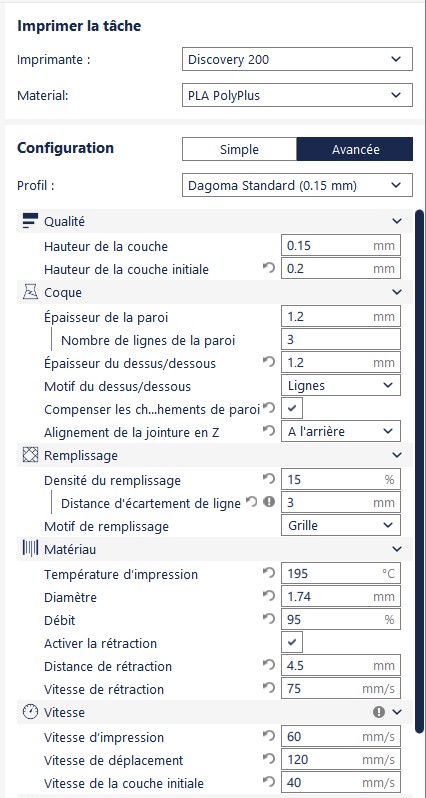Click the Coque section icon

pyautogui.click(x=31, y=292)
